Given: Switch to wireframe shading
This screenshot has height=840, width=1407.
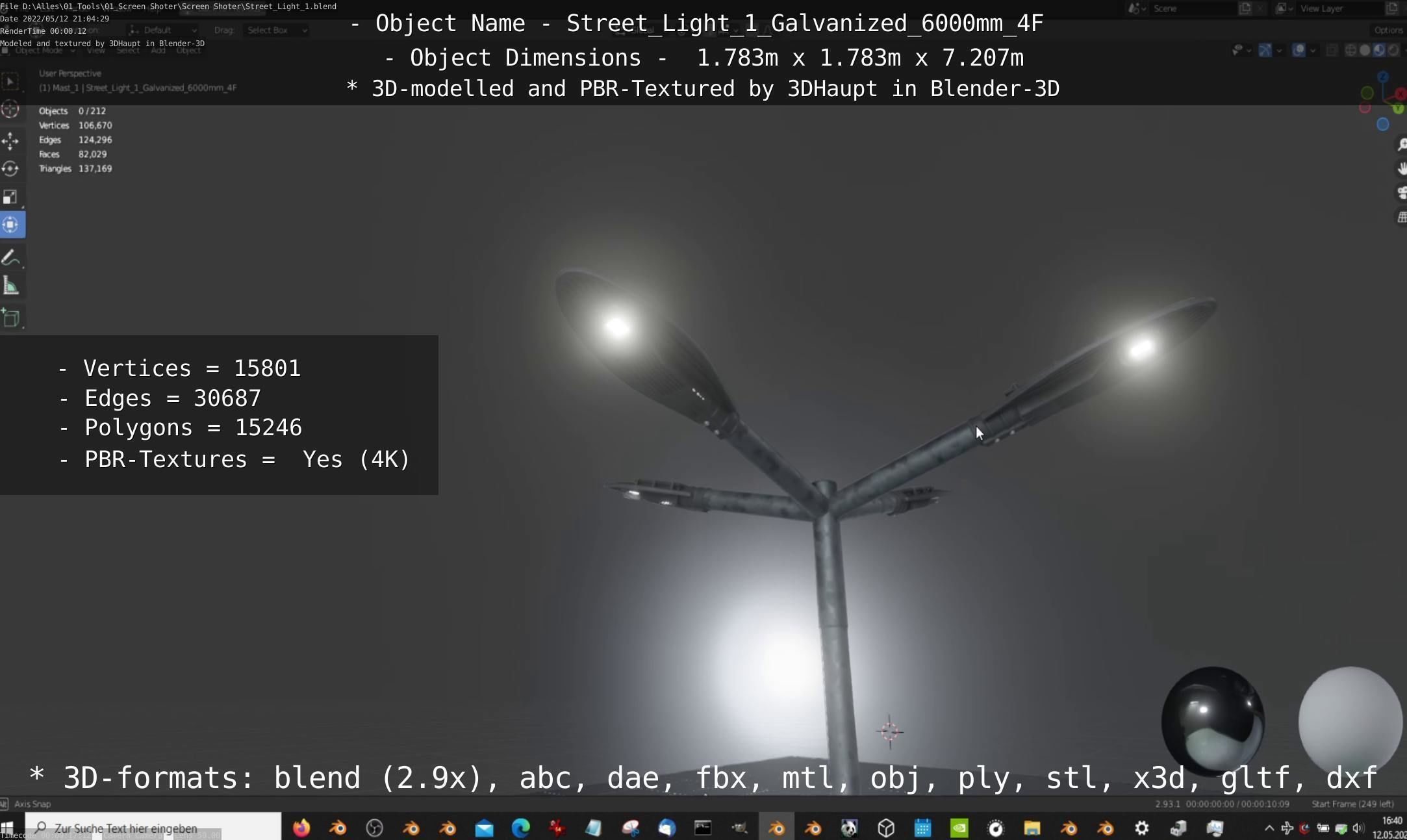Looking at the screenshot, I should [x=1350, y=50].
